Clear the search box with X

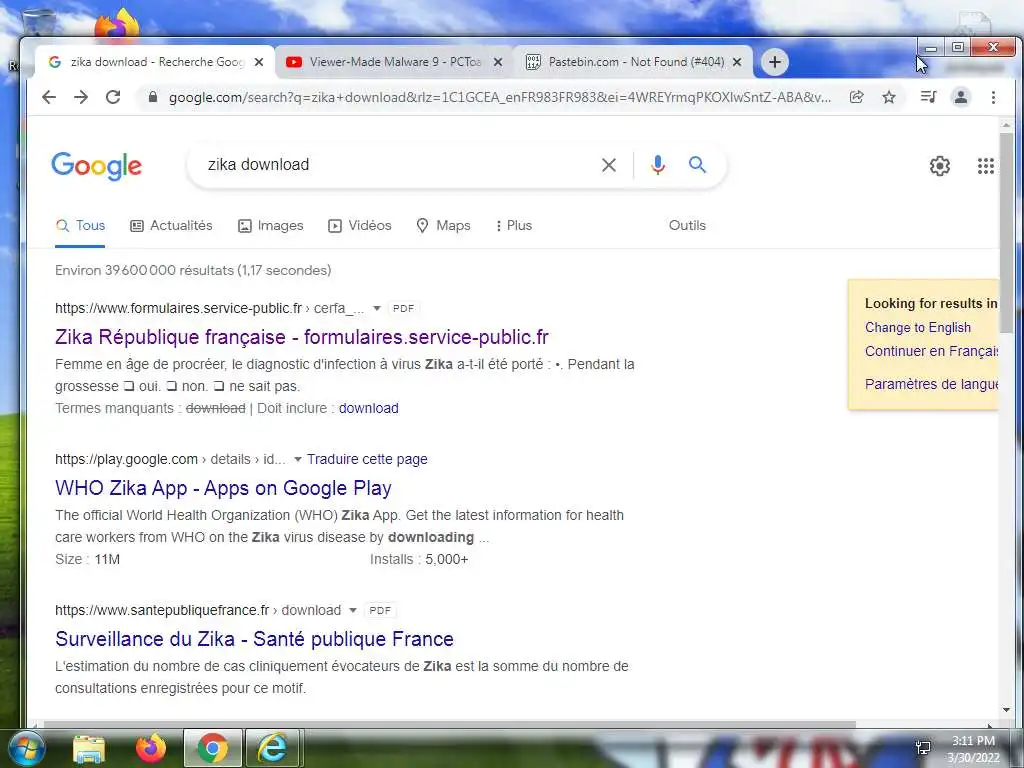[609, 165]
